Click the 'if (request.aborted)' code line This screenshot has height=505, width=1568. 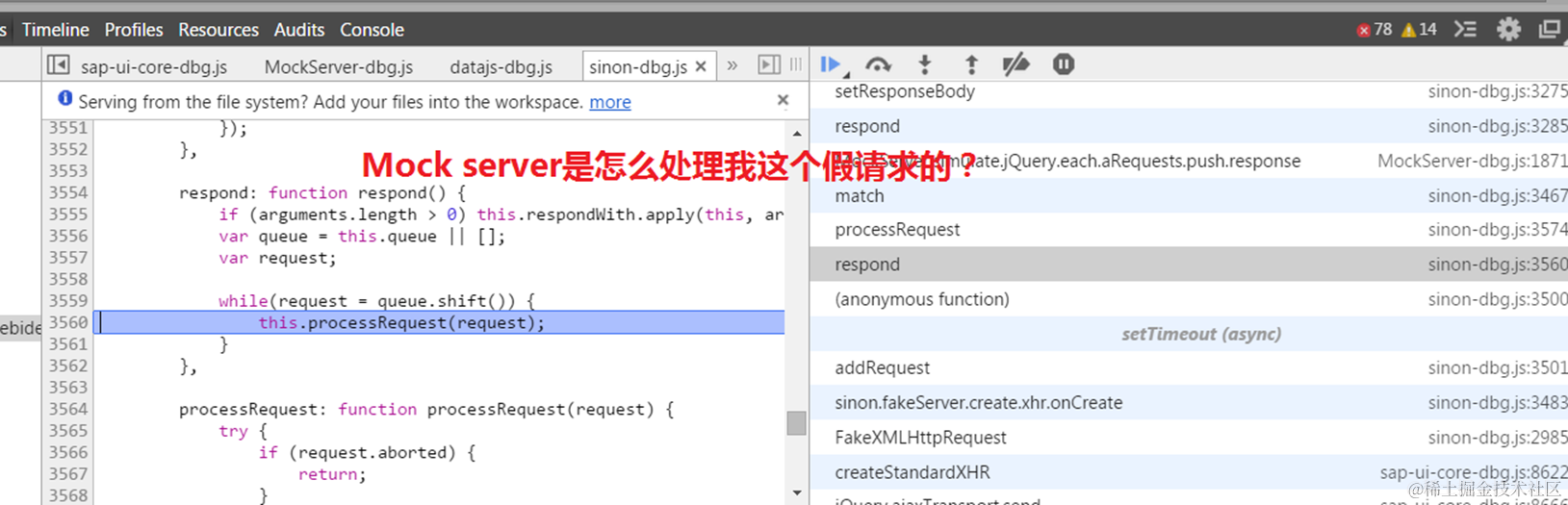[367, 453]
